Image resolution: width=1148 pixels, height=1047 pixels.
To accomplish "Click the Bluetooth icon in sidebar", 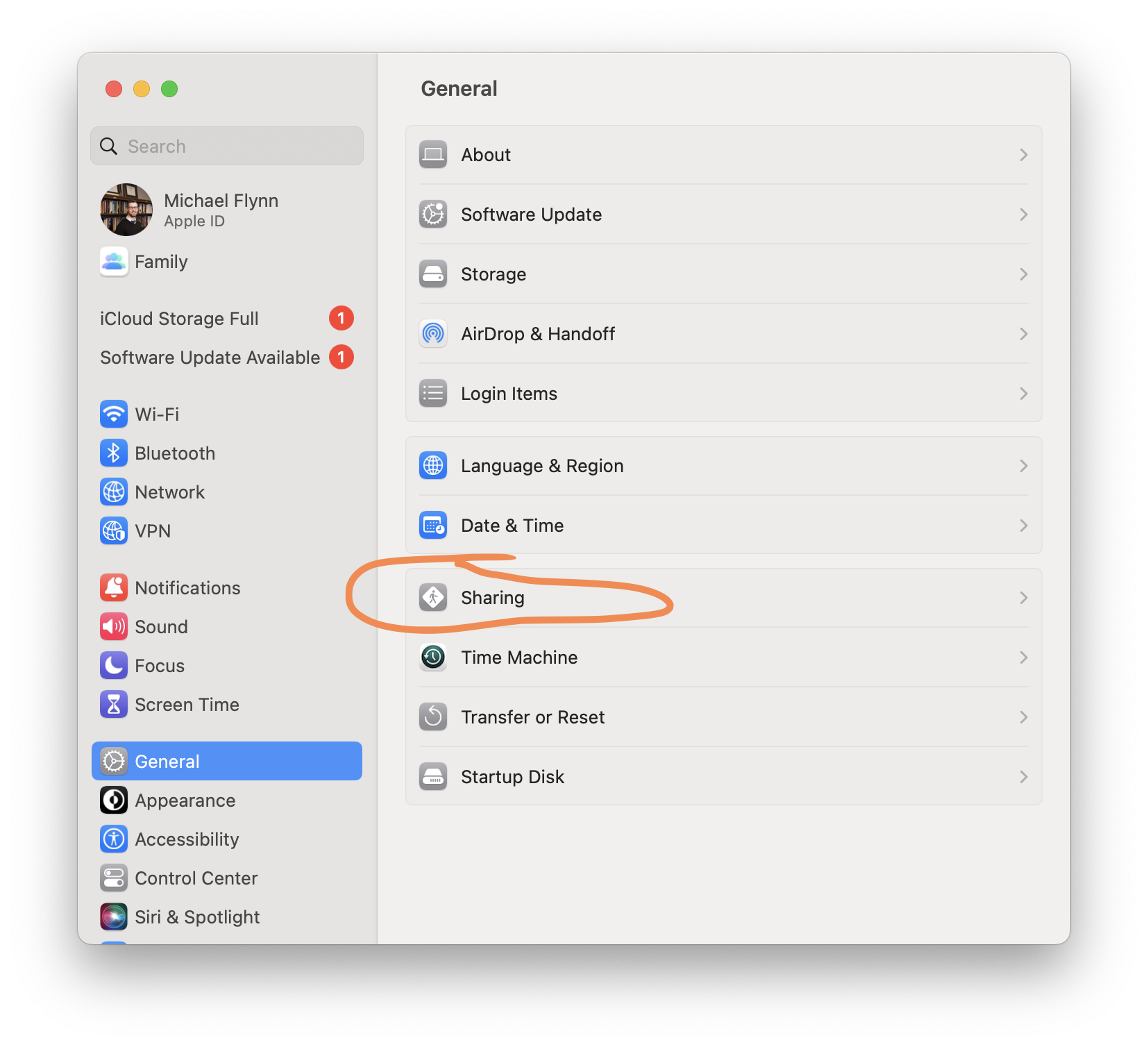I will tap(114, 453).
